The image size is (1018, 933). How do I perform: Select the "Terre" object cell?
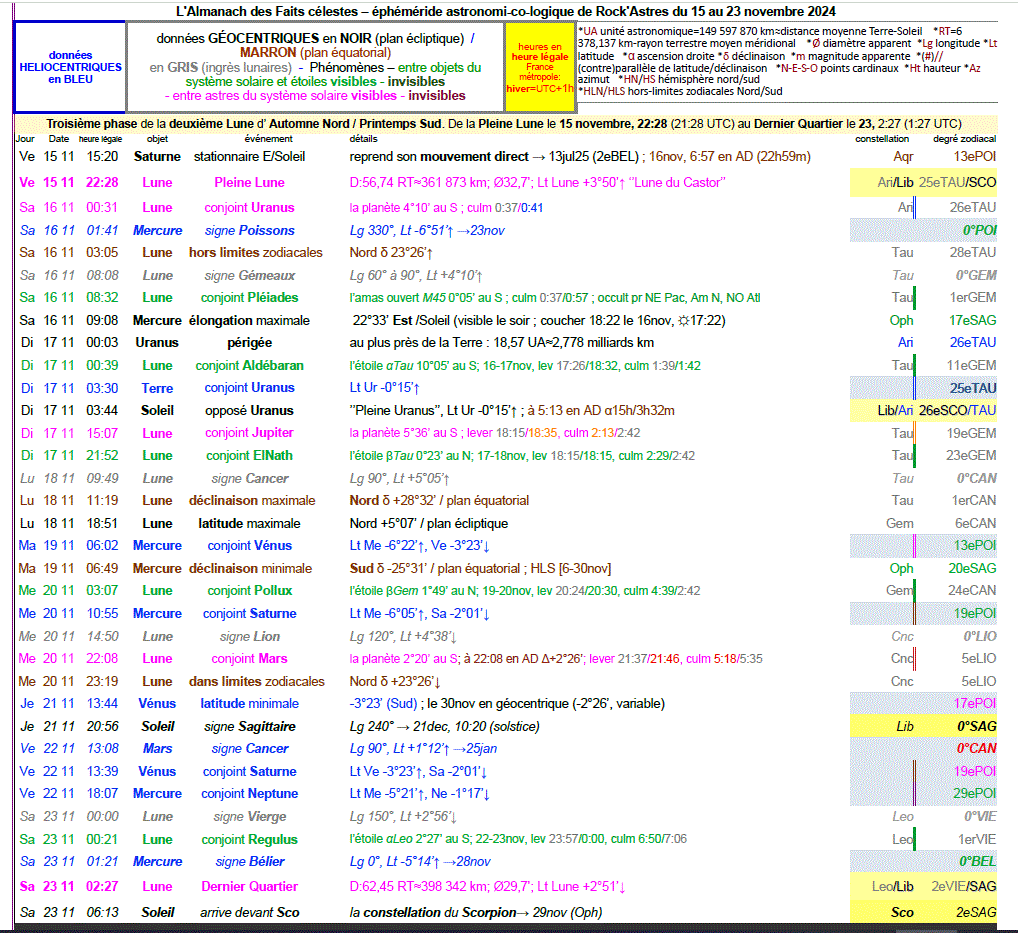pyautogui.click(x=157, y=388)
